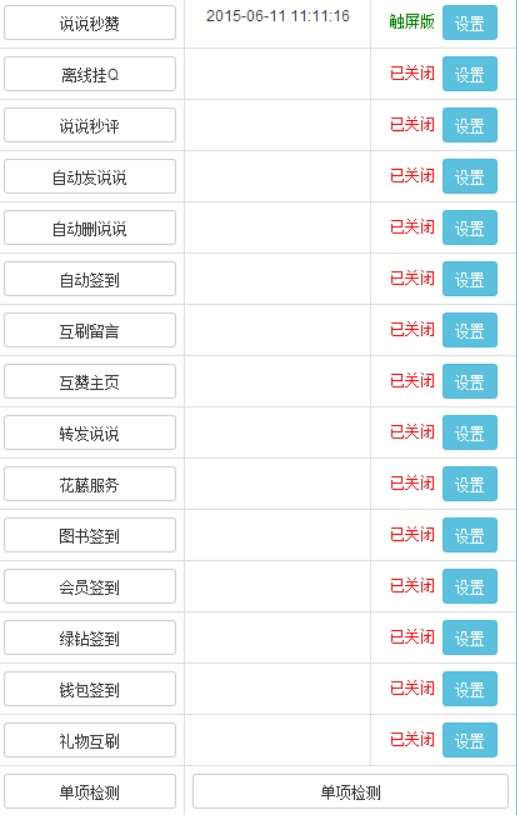517x815 pixels.
Task: Click the 离线挂Q button
Action: pos(89,74)
